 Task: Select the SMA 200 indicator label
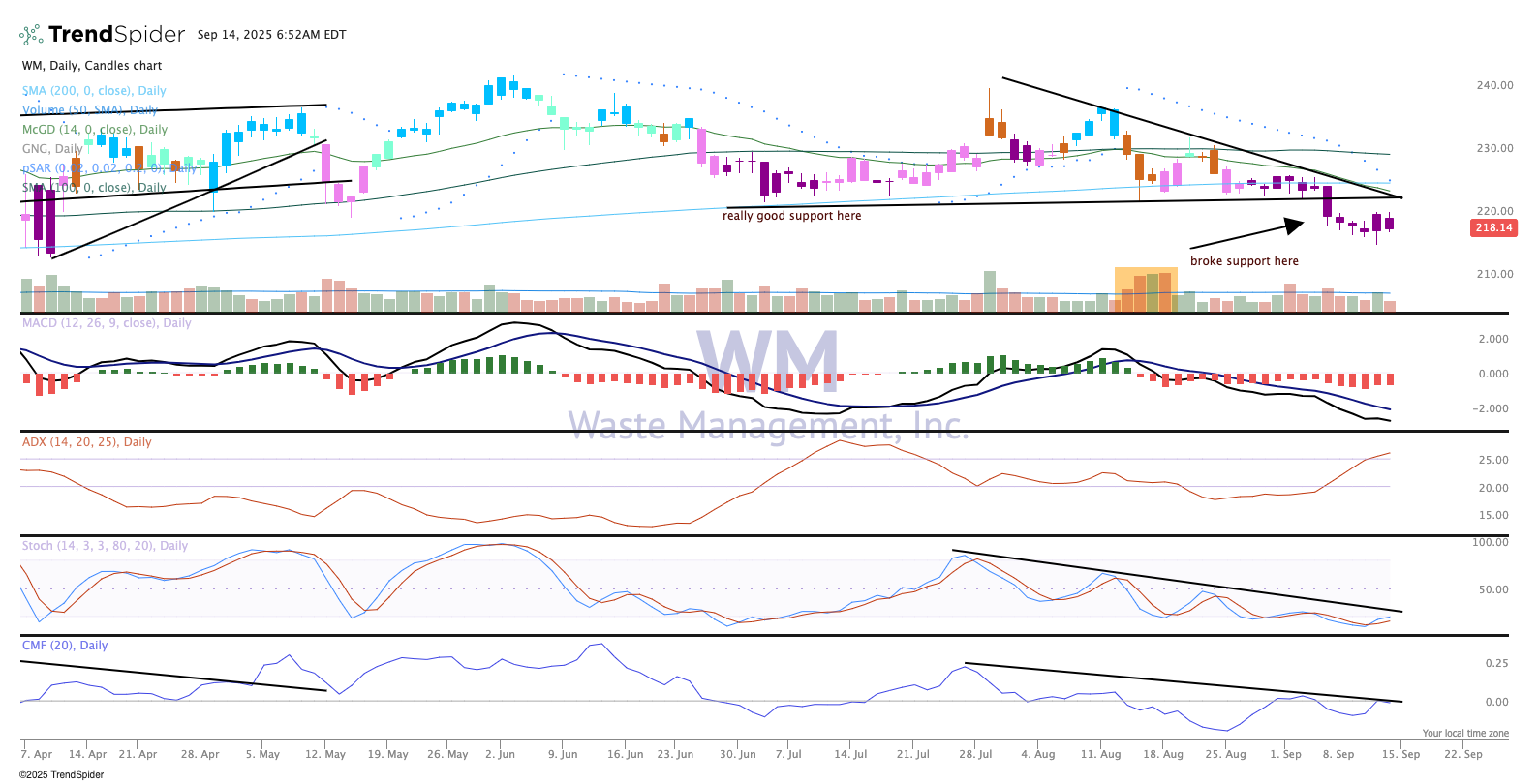pos(94,91)
